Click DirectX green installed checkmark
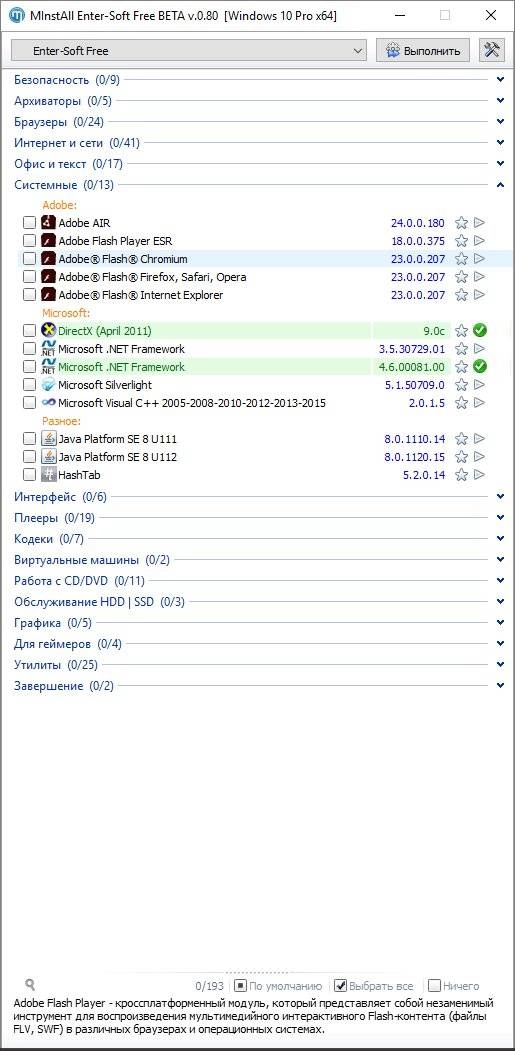The height and width of the screenshot is (1051, 515). coord(479,330)
